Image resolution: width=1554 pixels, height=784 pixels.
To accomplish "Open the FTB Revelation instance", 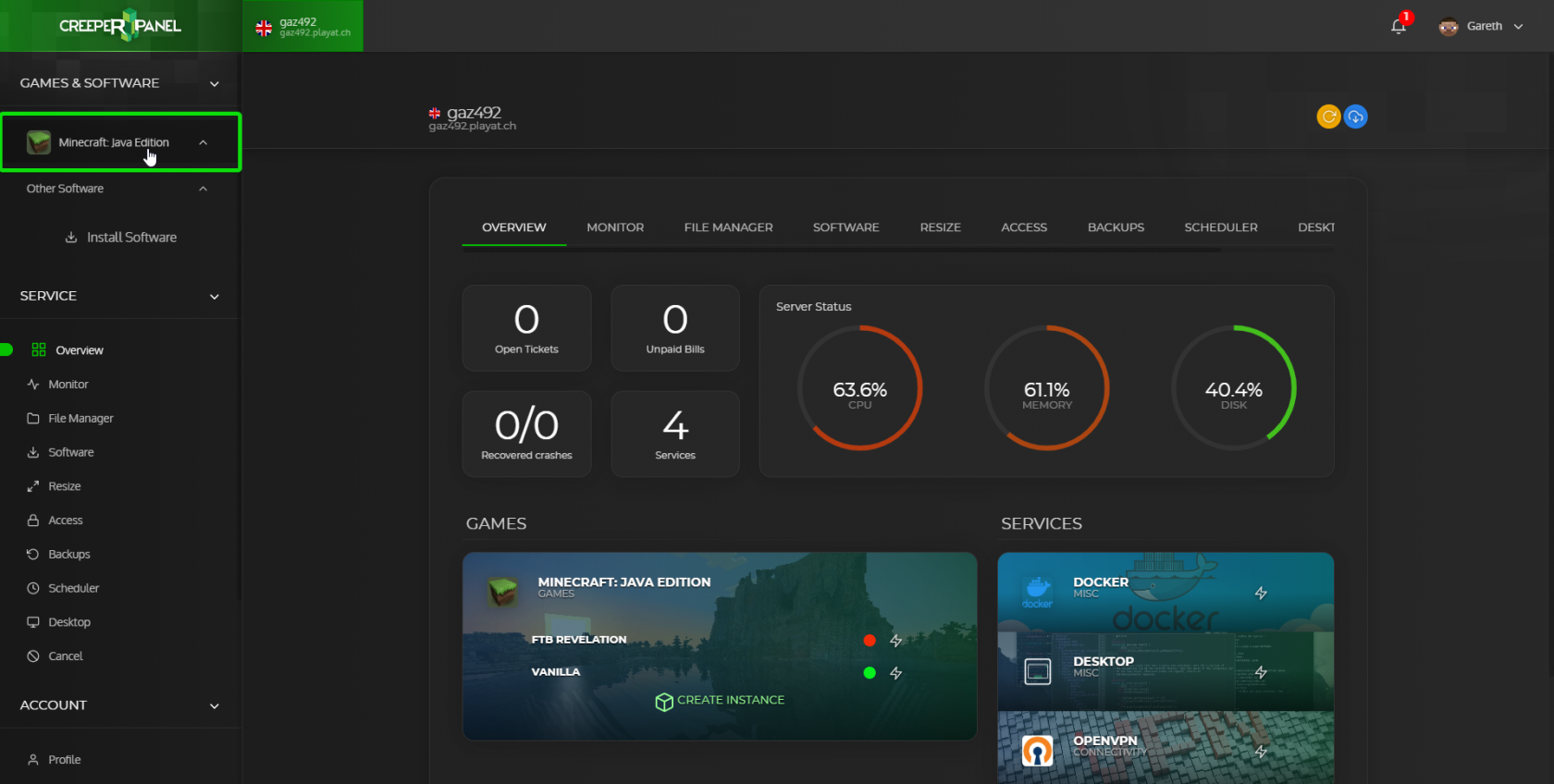I will pos(579,640).
